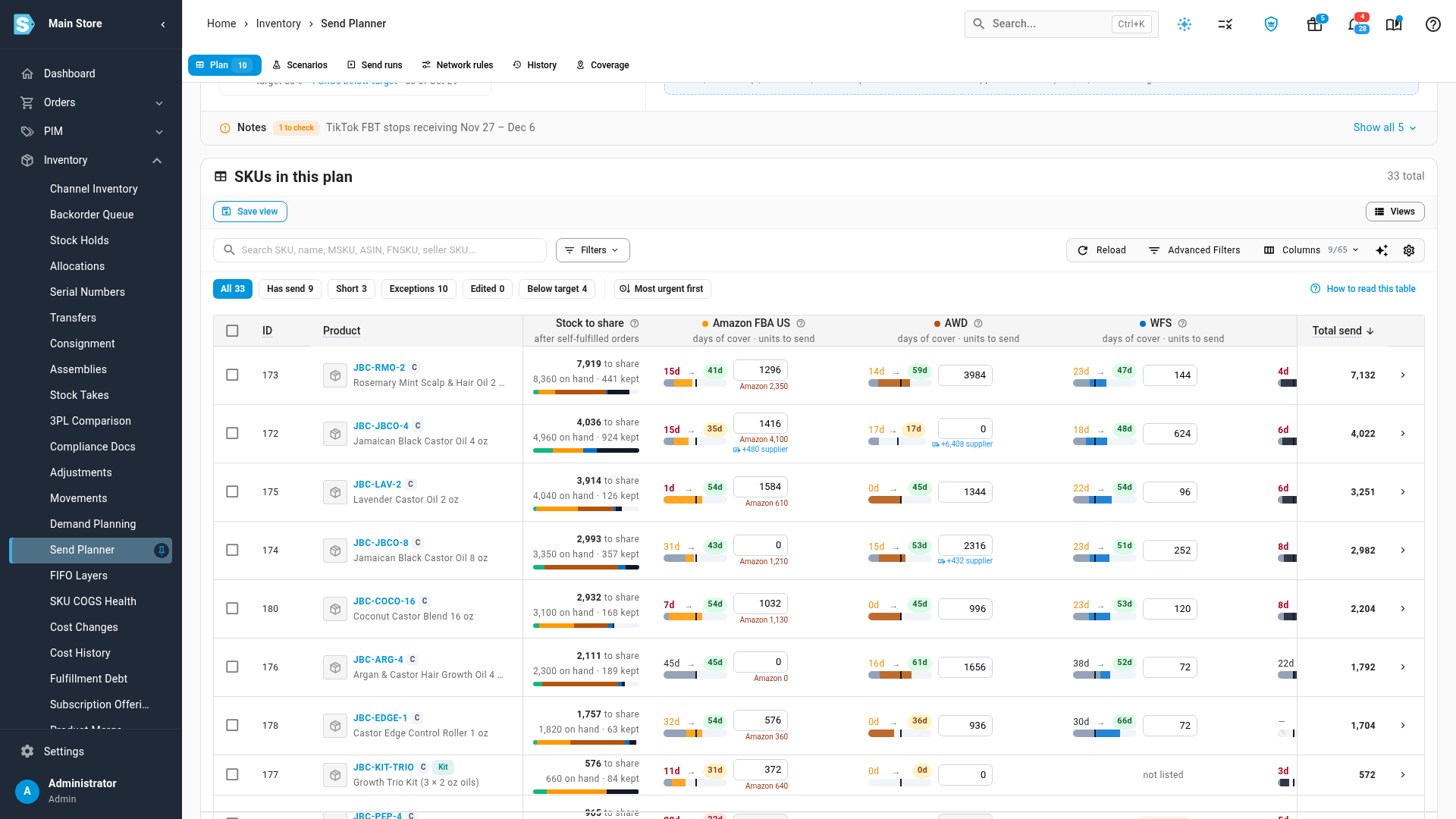Copy SKU icon next to JBC-ARG-4
This screenshot has height=819, width=1456.
[x=413, y=660]
